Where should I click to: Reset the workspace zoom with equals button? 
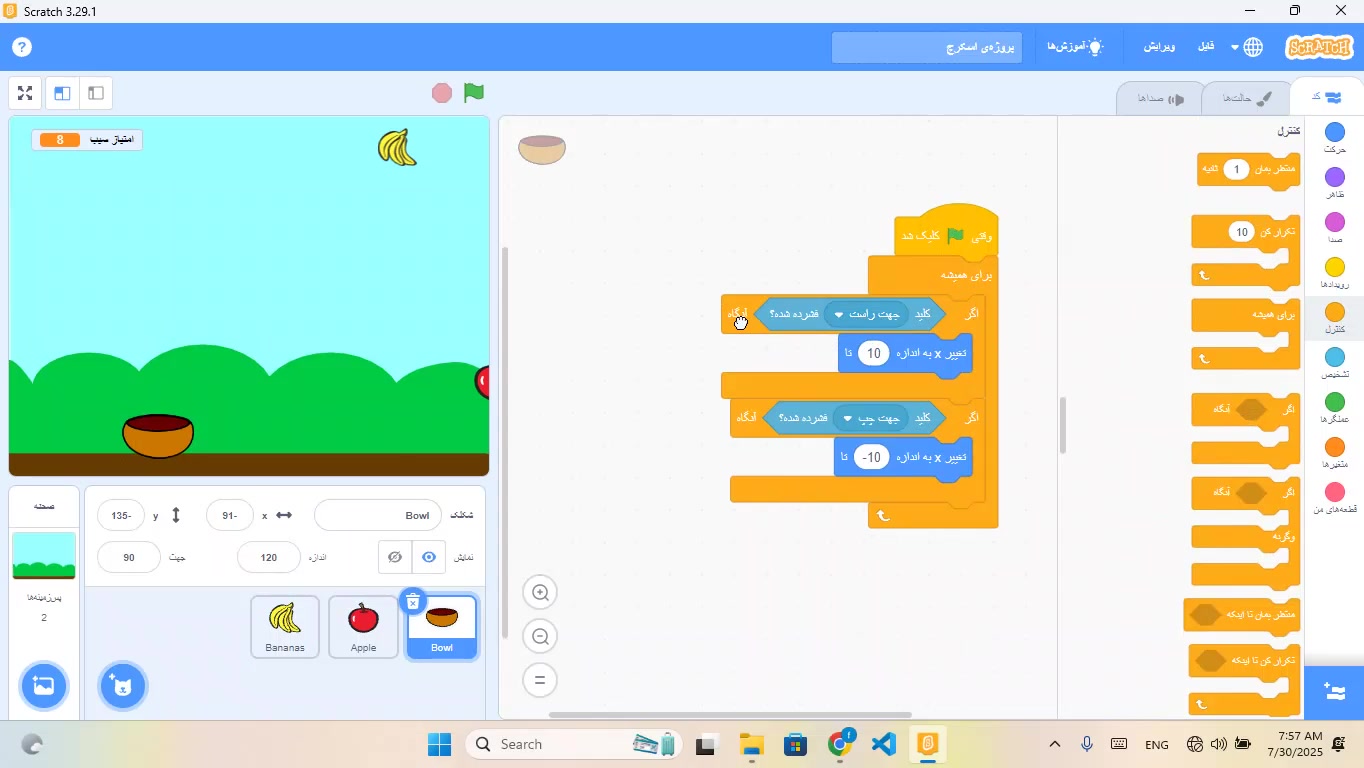(x=540, y=680)
